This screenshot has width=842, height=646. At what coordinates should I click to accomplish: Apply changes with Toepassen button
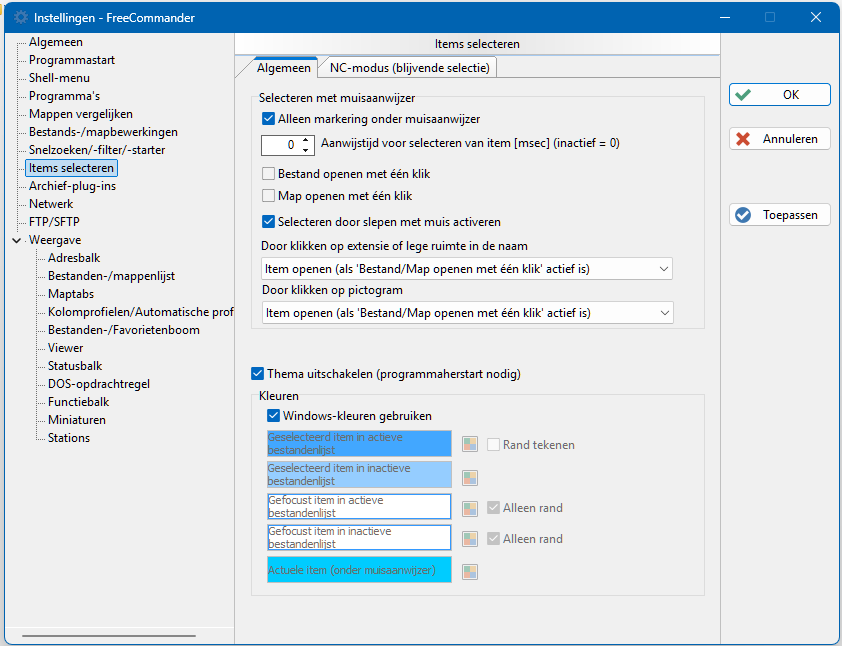[x=780, y=215]
